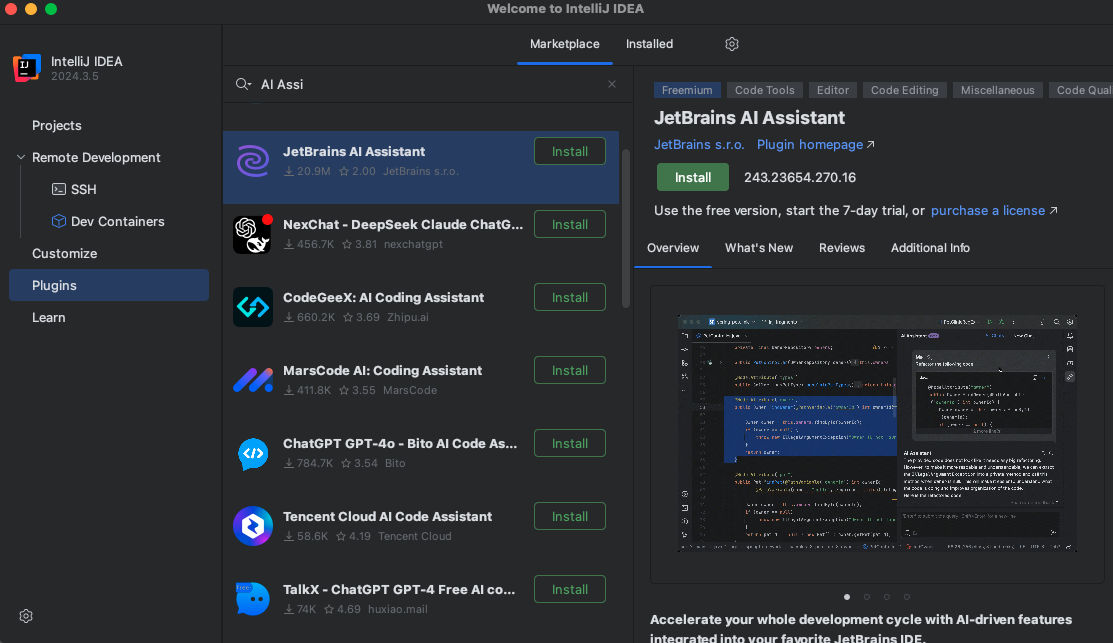Image resolution: width=1113 pixels, height=643 pixels.
Task: Click the Code Editing tag
Action: pos(904,90)
